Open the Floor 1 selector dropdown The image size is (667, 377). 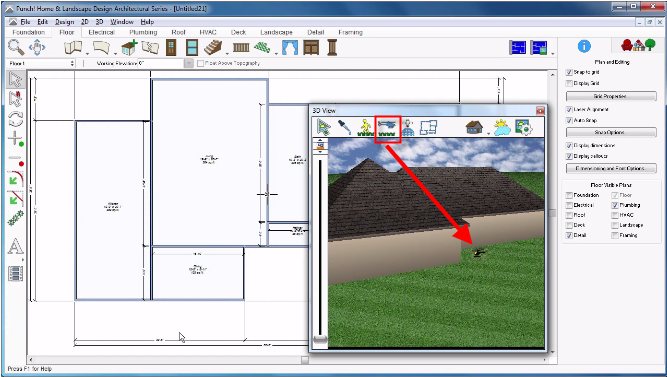click(x=41, y=63)
